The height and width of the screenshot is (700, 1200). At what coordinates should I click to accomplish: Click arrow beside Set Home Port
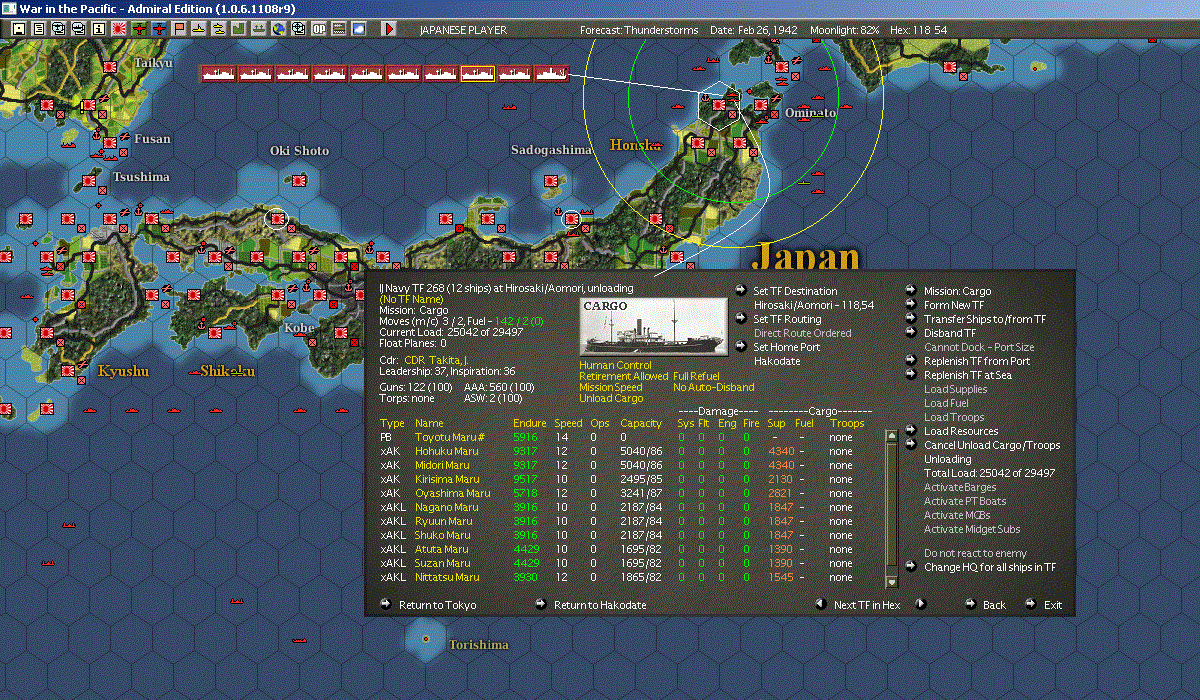(740, 346)
